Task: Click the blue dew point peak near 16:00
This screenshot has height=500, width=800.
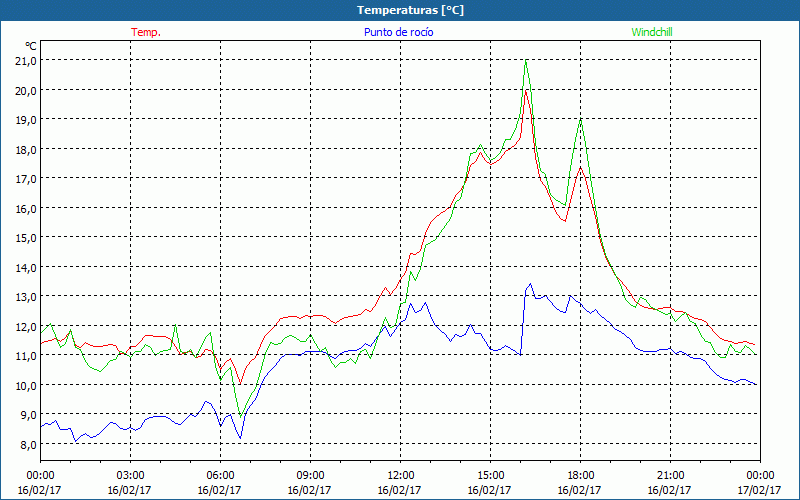Action: 530,284
